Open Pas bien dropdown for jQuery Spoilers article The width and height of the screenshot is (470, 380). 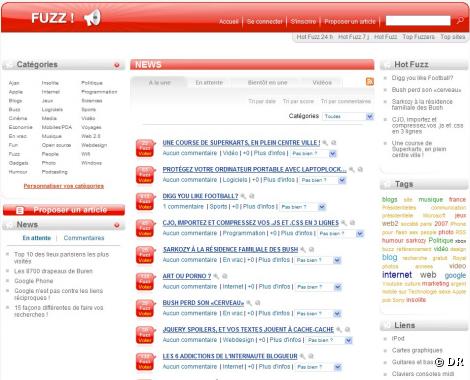[329, 340]
